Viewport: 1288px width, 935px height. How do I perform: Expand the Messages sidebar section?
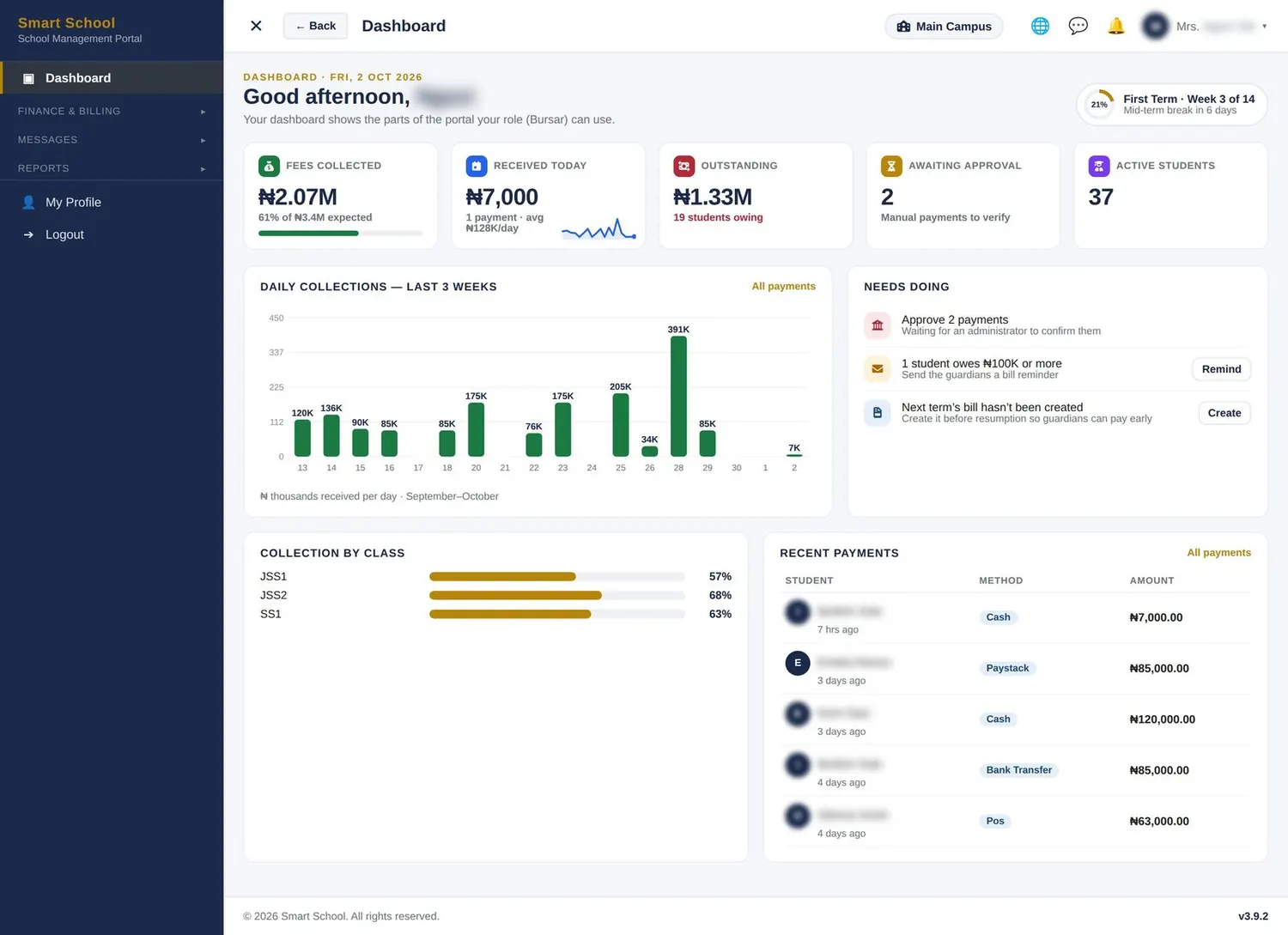[x=112, y=140]
